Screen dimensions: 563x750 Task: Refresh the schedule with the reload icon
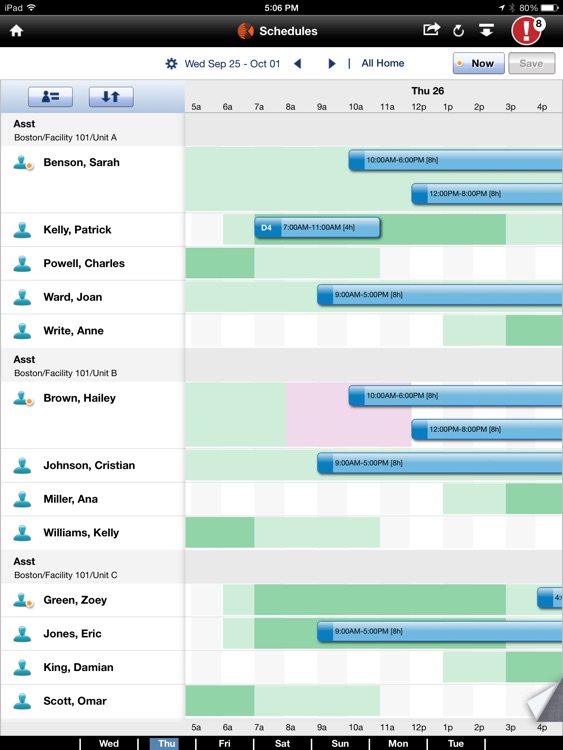[458, 31]
